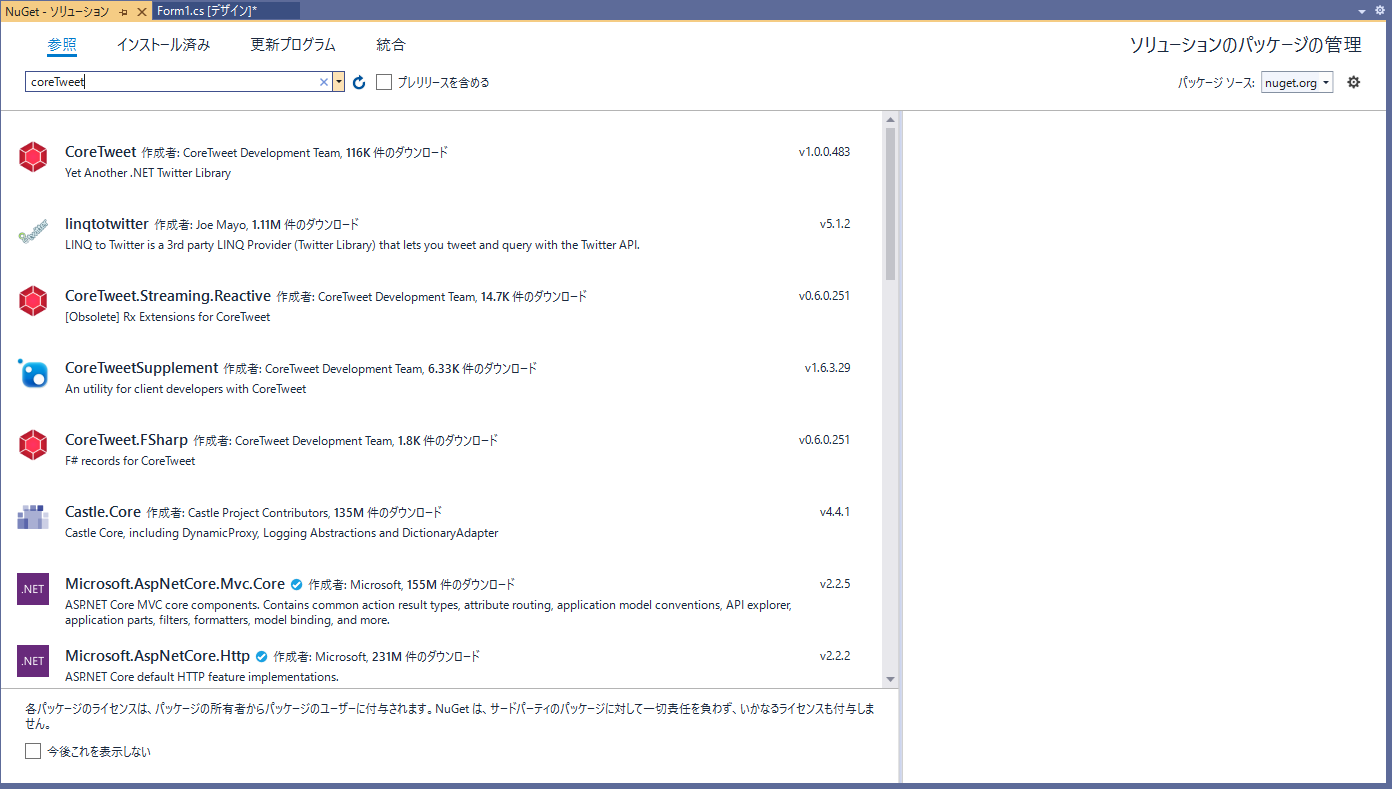Enable the プレリリースを含める checkbox
Screen dimensions: 1392x789
coord(384,82)
